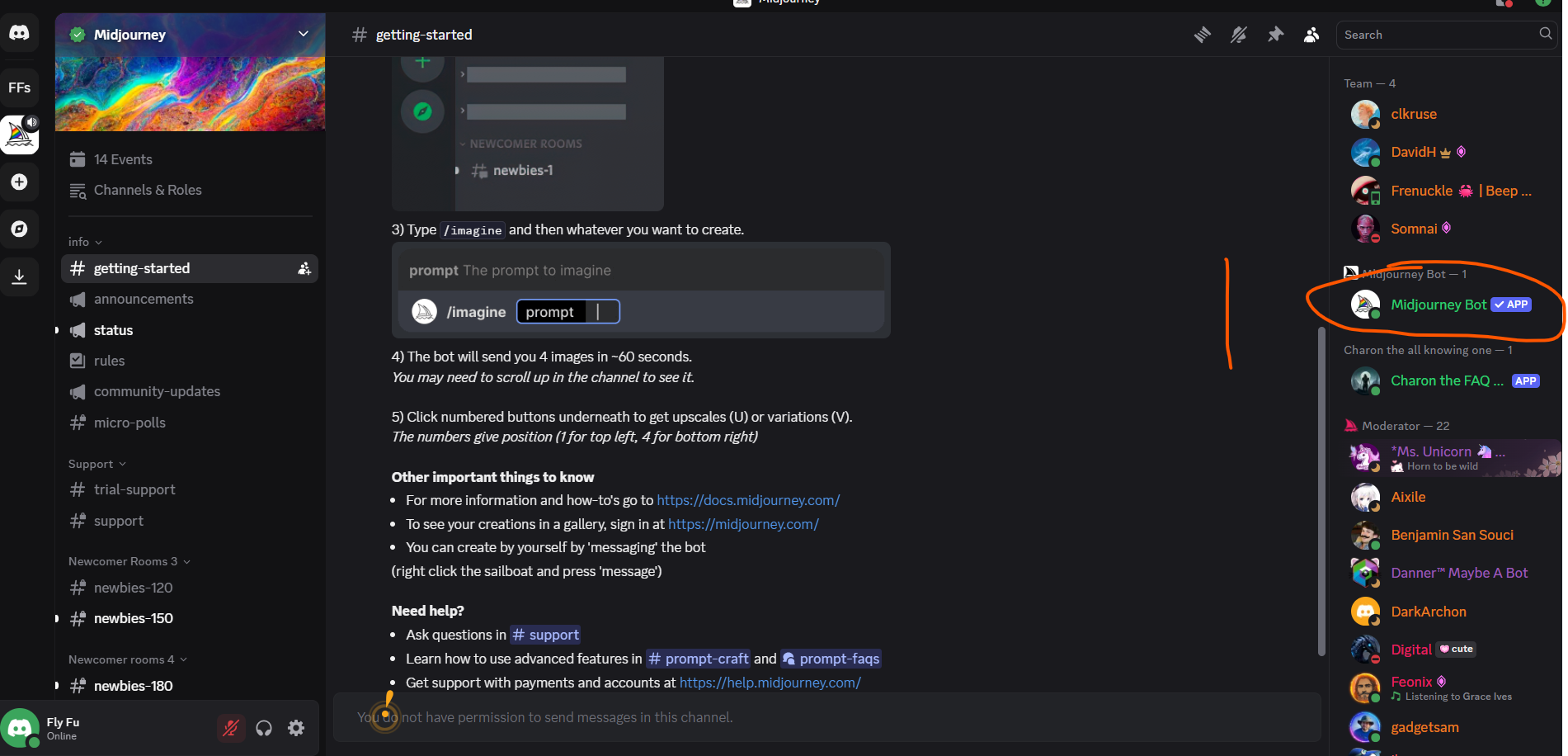This screenshot has width=1568, height=756.
Task: Open the Explore Discoverable Servers compass icon
Action: click(19, 229)
